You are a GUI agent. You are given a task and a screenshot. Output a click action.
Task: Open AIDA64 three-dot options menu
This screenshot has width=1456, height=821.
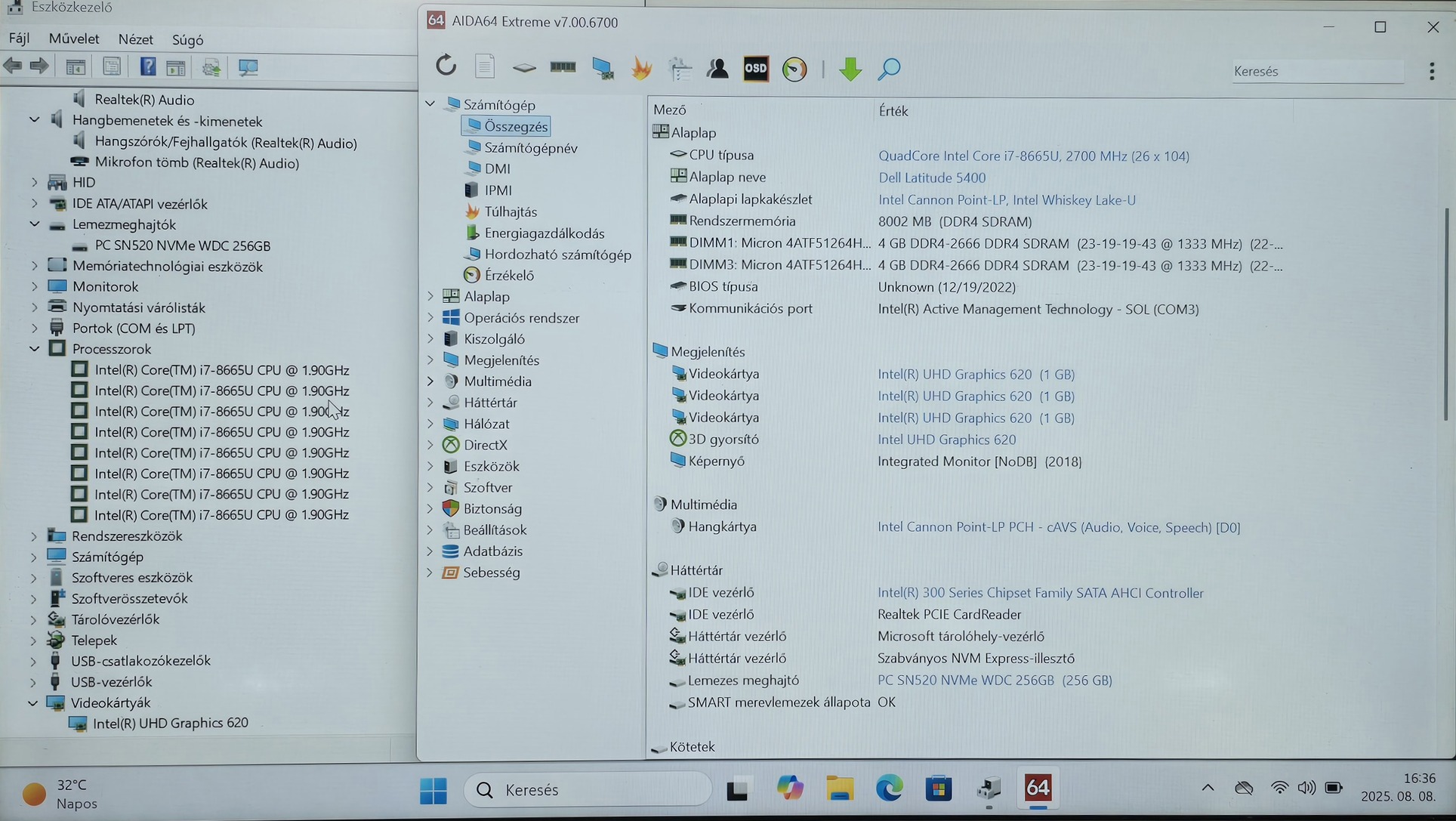pyautogui.click(x=1432, y=71)
